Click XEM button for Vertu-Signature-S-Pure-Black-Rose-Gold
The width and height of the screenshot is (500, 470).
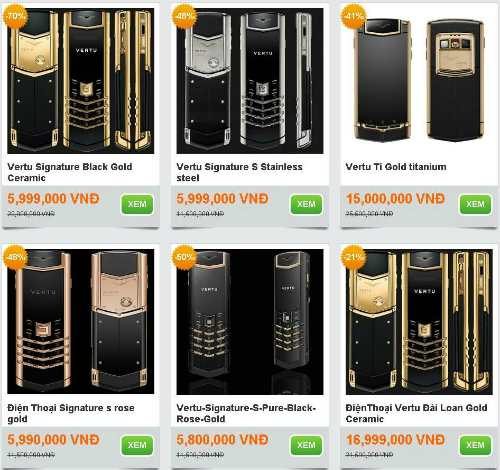[x=306, y=445]
